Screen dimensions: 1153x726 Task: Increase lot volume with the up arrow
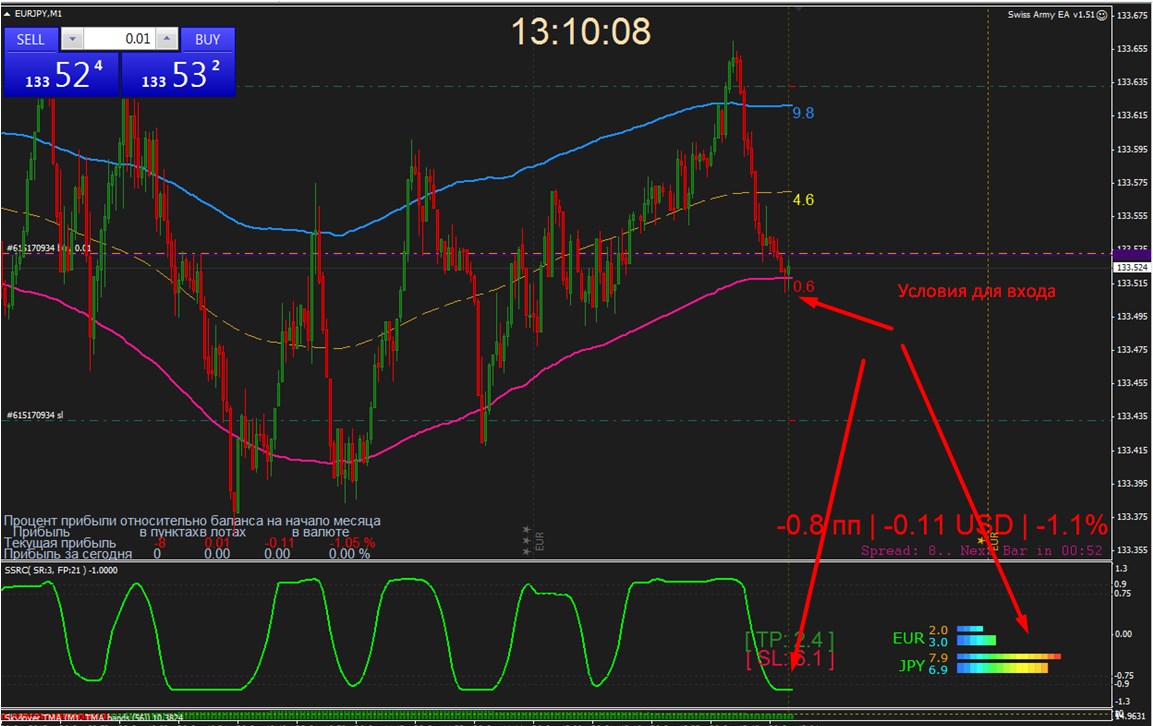pyautogui.click(x=167, y=39)
